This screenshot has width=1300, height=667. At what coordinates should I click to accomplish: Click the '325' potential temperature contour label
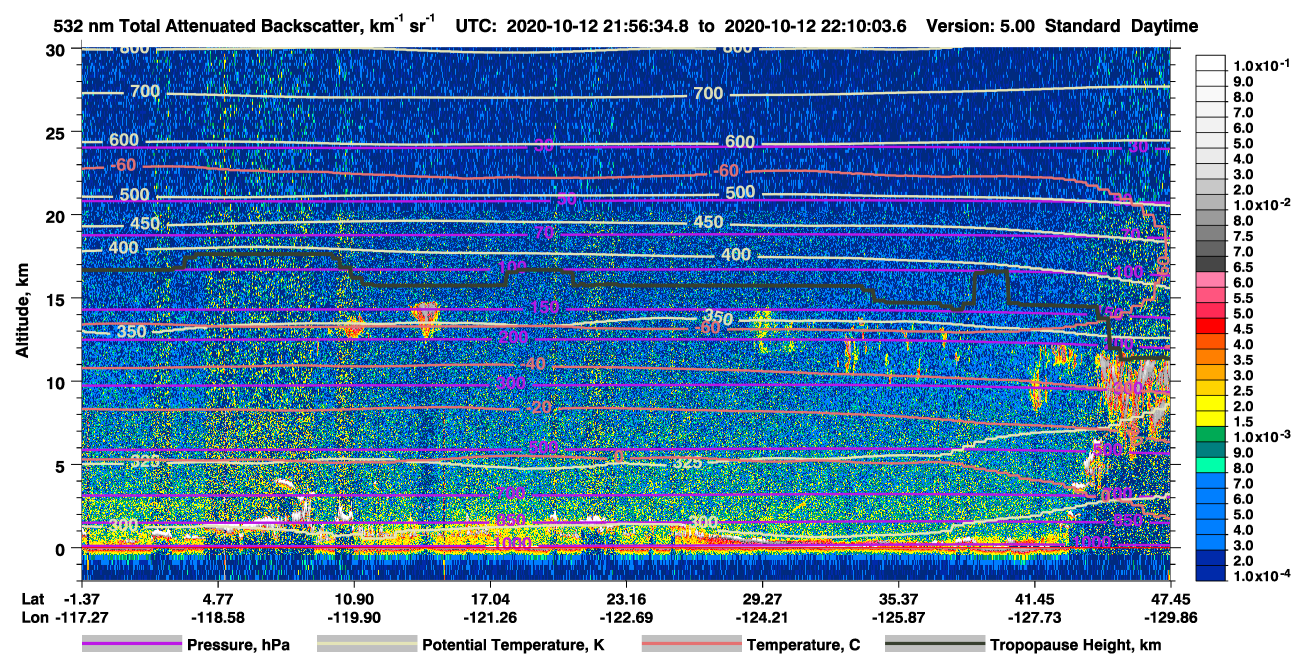[686, 463]
